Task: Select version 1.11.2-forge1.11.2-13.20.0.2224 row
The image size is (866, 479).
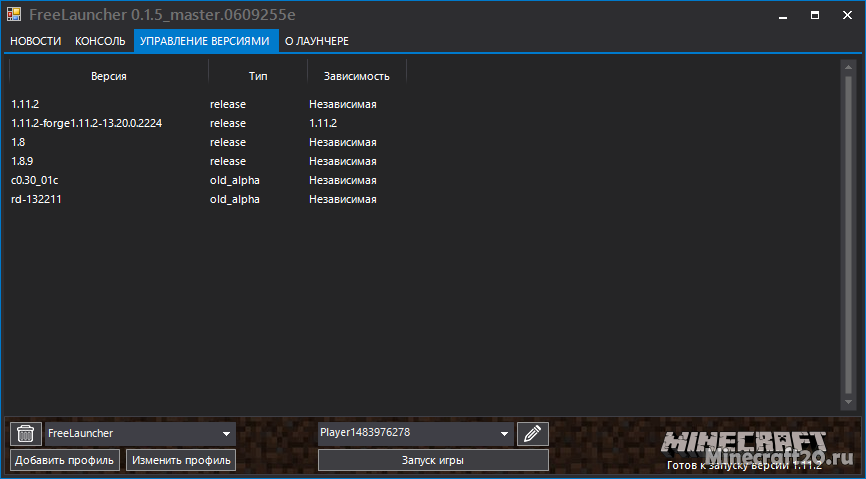Action: click(208, 123)
